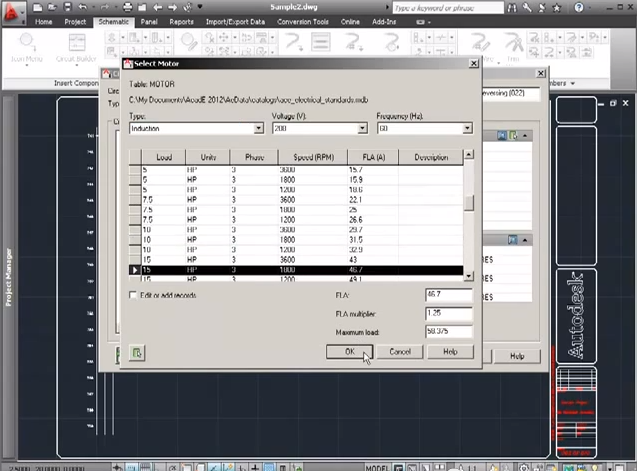The height and width of the screenshot is (471, 637).
Task: Click the motor table scroll down arrow
Action: tap(468, 276)
